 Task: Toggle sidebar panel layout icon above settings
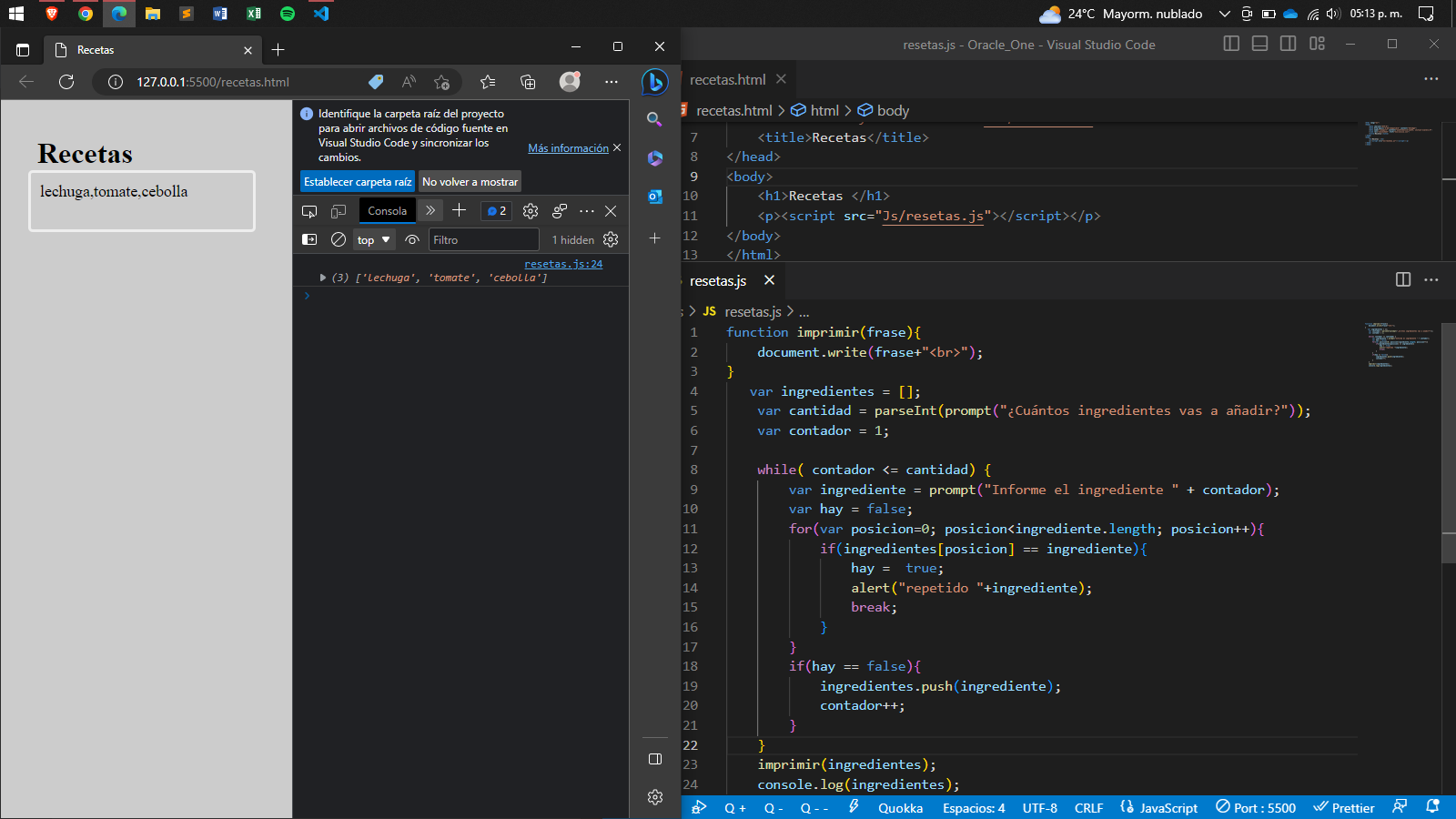tap(655, 759)
